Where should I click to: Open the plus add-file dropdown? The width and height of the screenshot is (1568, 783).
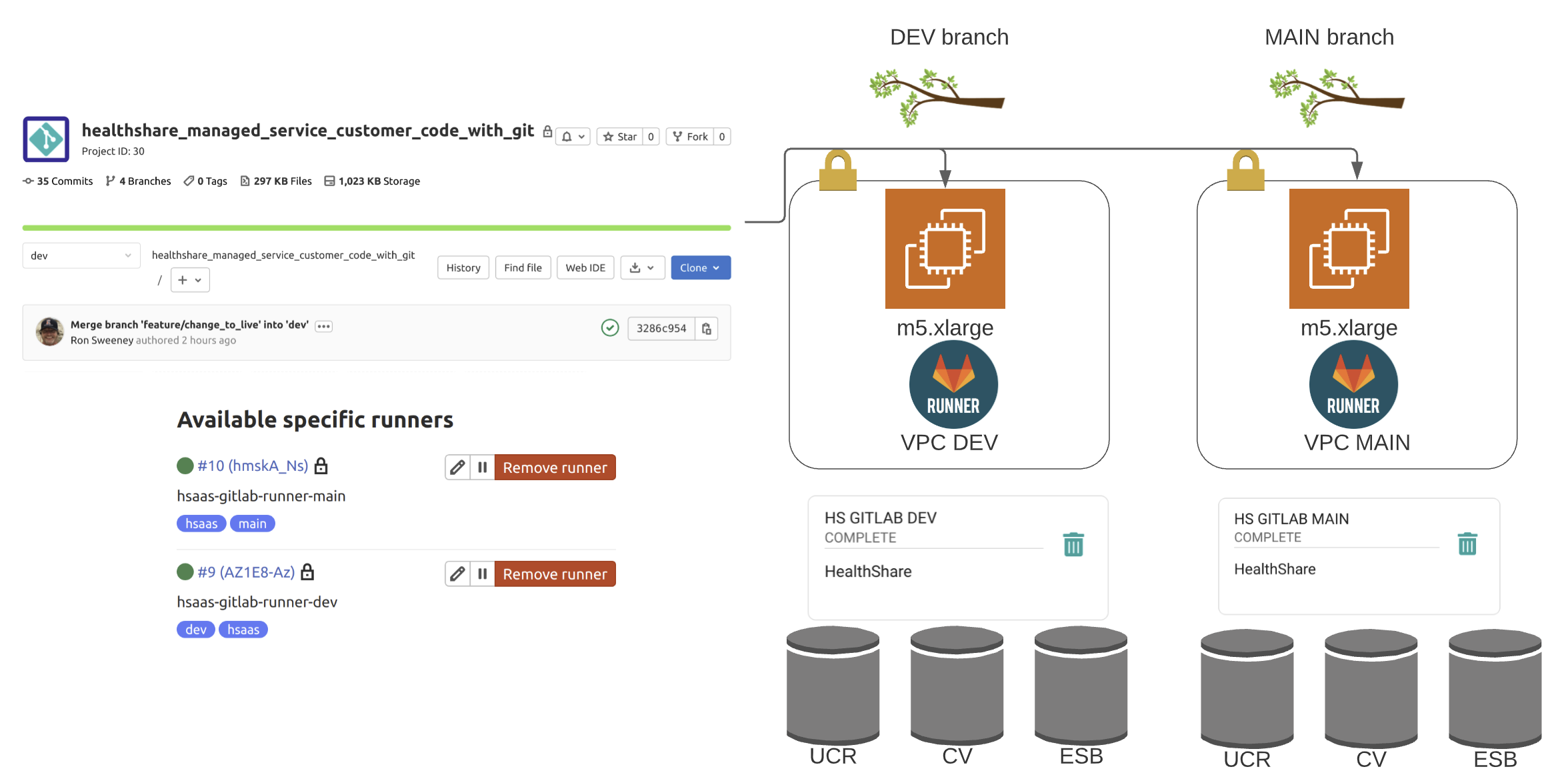coord(190,280)
